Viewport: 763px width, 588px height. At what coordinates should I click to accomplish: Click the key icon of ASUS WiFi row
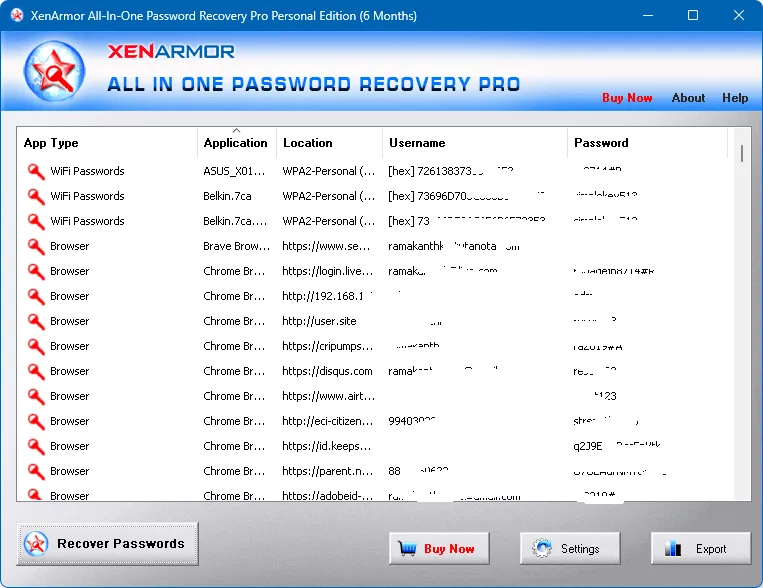[36, 171]
